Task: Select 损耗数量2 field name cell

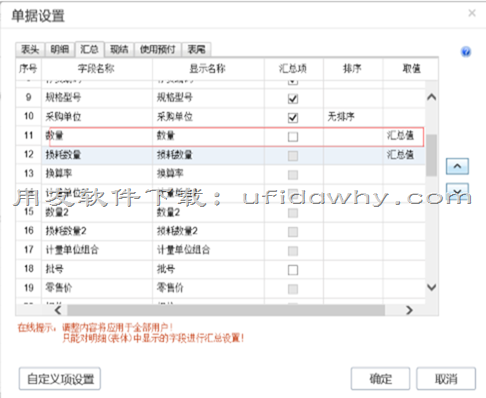Action: pyautogui.click(x=97, y=231)
